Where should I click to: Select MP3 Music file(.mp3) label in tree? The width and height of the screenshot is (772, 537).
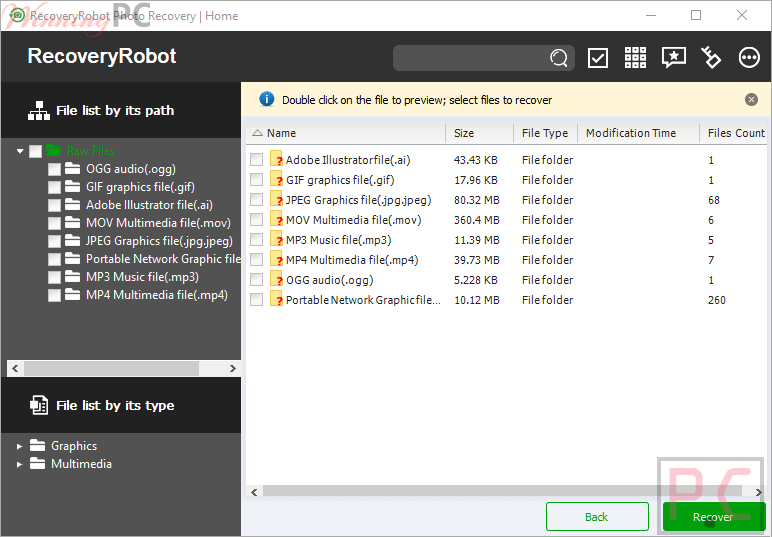point(142,277)
